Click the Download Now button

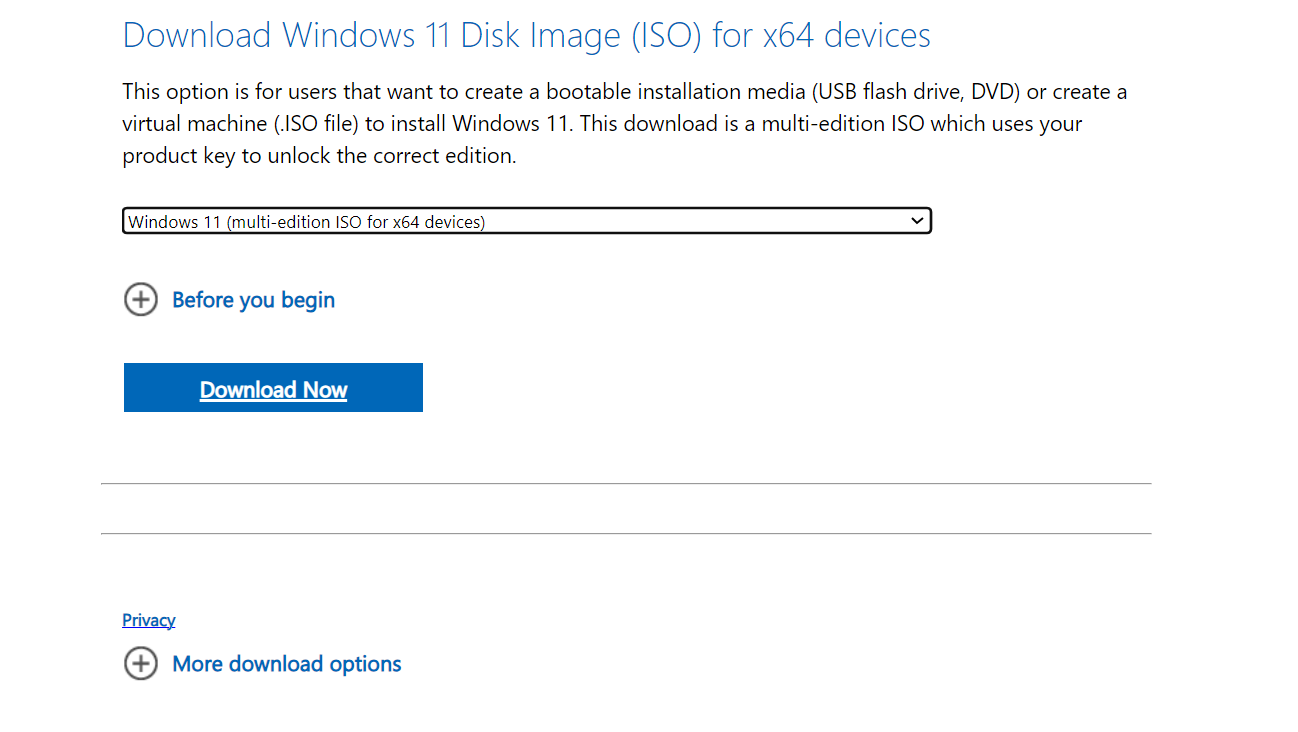click(x=273, y=388)
